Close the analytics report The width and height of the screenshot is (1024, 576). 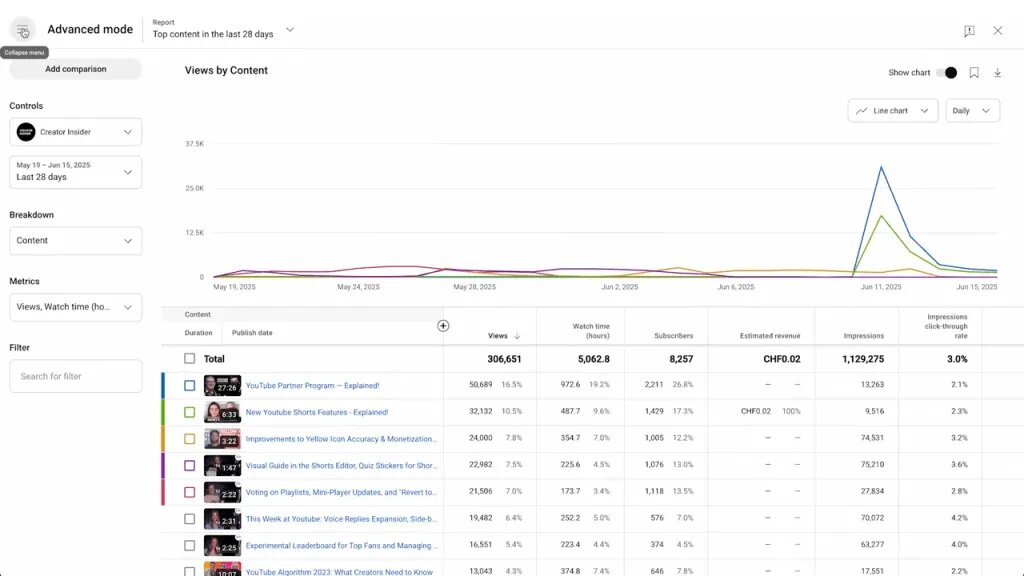[997, 31]
